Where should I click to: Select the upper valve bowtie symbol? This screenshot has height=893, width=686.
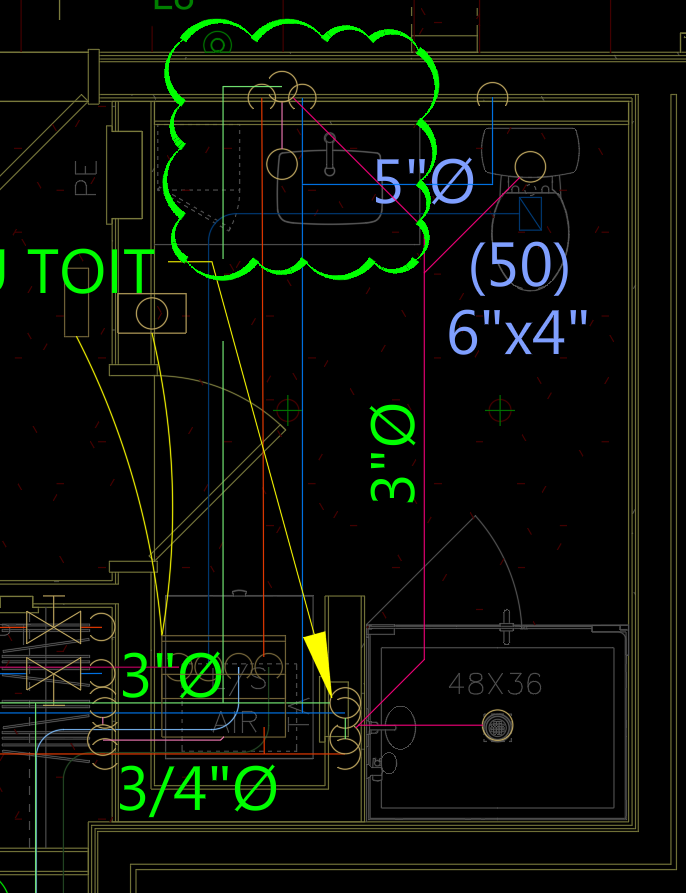[x=52, y=628]
